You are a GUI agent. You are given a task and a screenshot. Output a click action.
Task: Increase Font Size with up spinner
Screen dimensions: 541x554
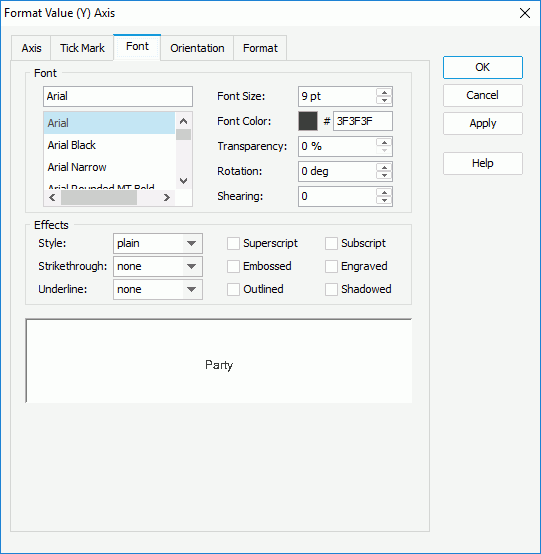coord(384,92)
